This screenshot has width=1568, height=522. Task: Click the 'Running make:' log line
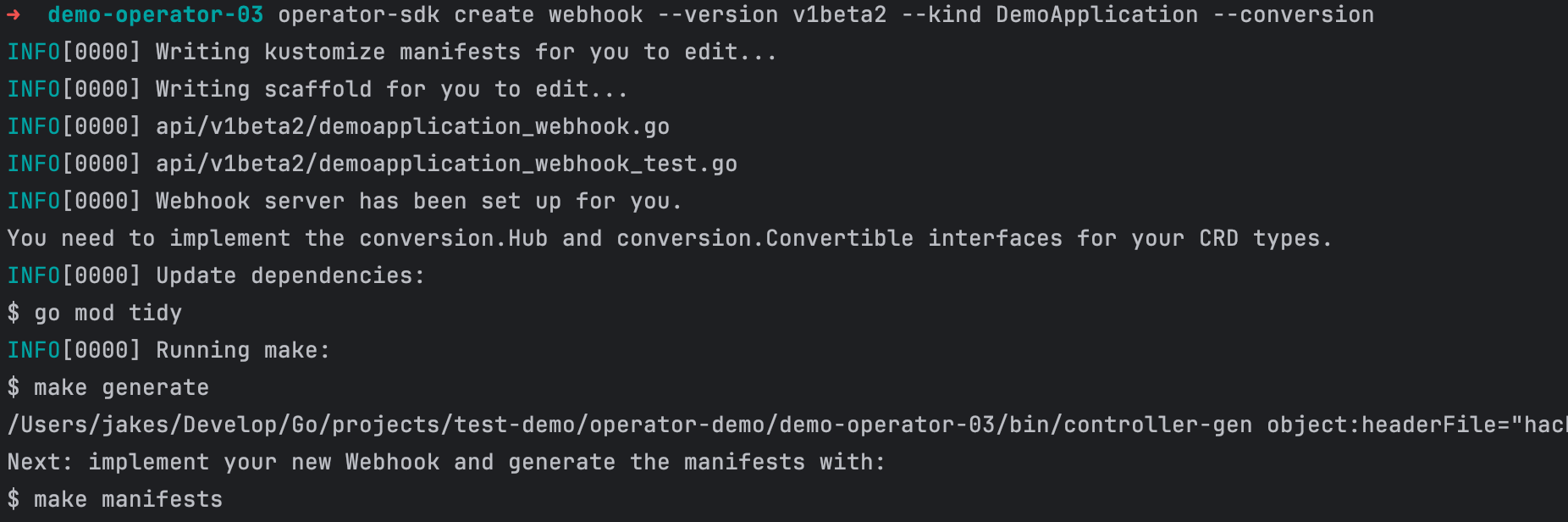(x=169, y=351)
